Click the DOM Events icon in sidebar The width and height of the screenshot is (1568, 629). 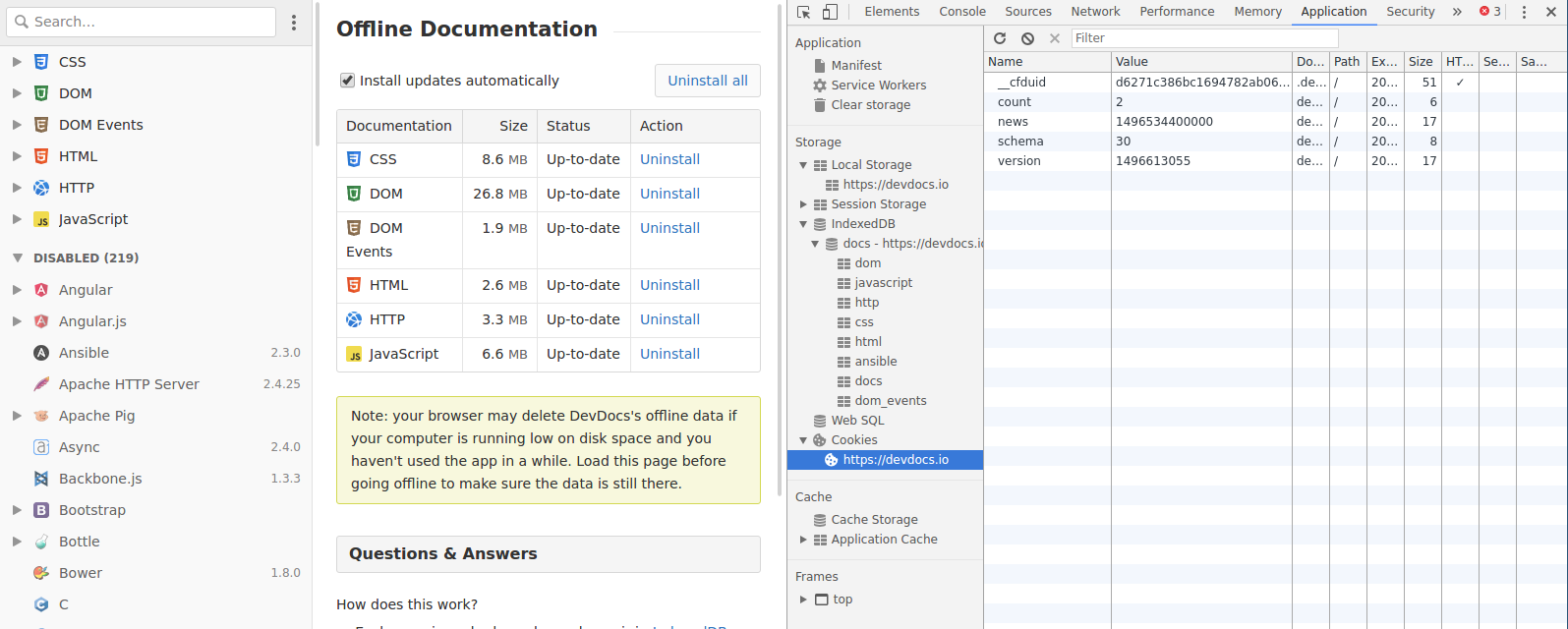coord(41,125)
